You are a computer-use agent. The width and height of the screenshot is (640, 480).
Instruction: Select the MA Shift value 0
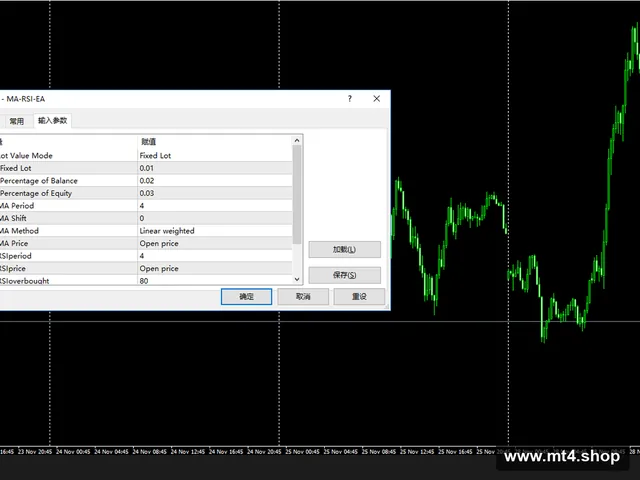pyautogui.click(x=142, y=218)
